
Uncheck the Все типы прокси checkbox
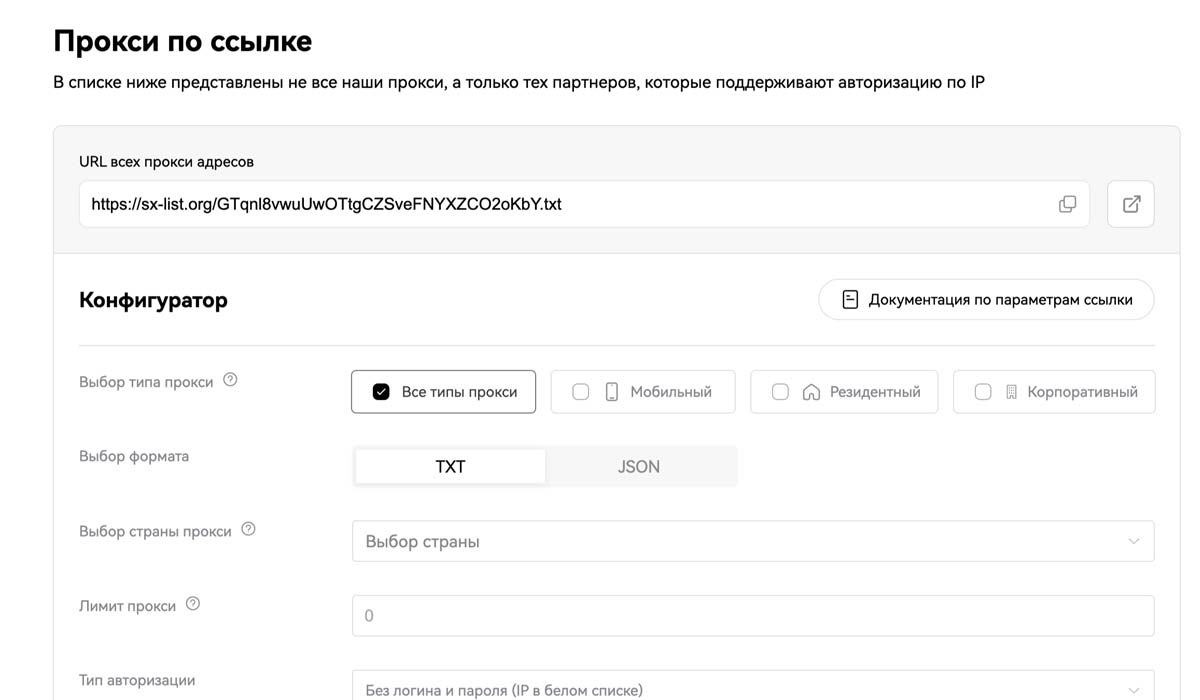(381, 392)
